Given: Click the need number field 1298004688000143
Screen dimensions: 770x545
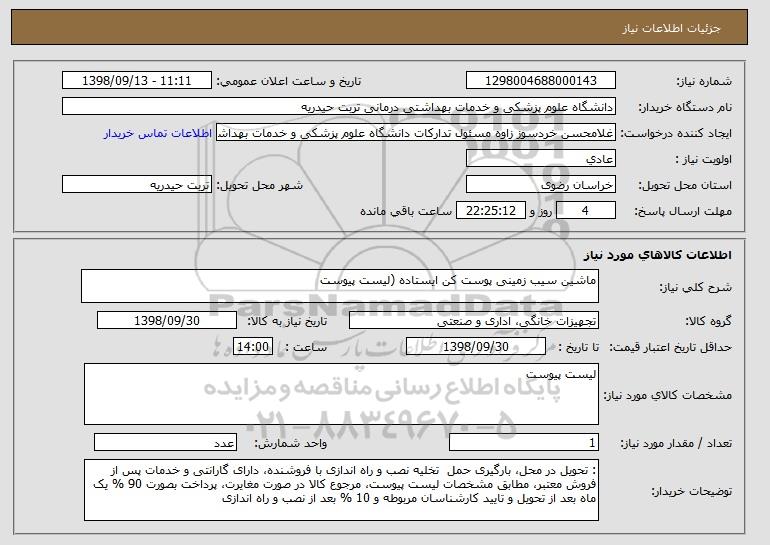Looking at the screenshot, I should pos(541,81).
